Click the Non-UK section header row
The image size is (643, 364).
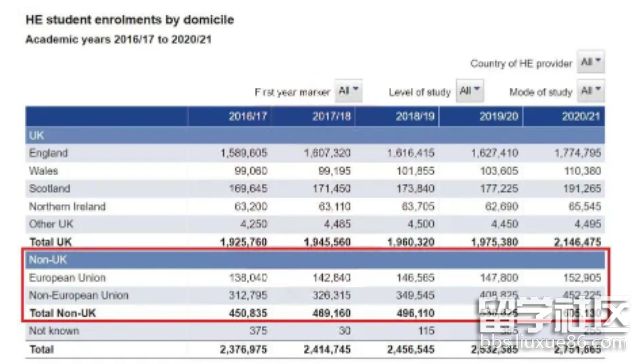[x=315, y=259]
